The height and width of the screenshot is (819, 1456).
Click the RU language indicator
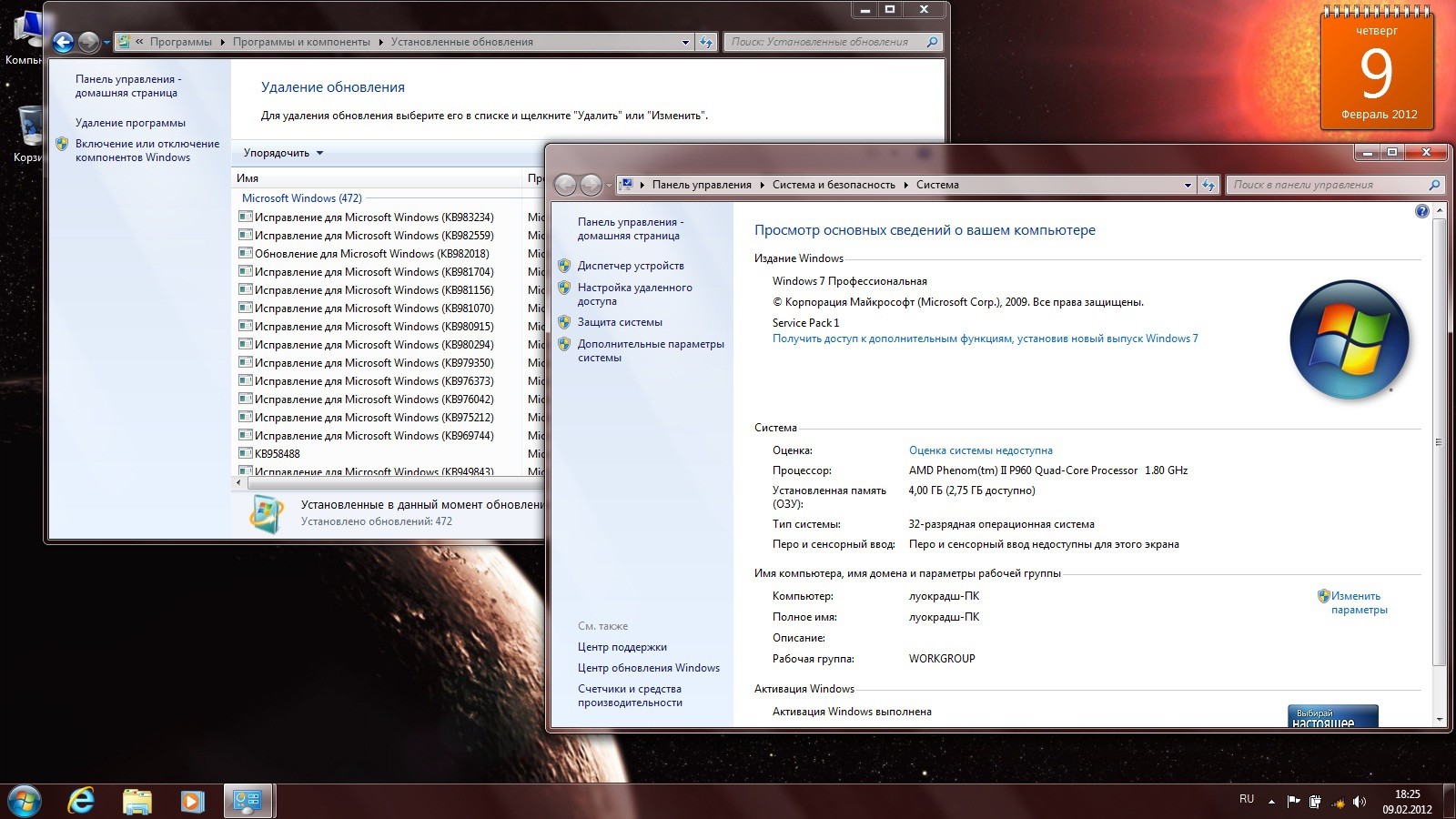pyautogui.click(x=1247, y=799)
